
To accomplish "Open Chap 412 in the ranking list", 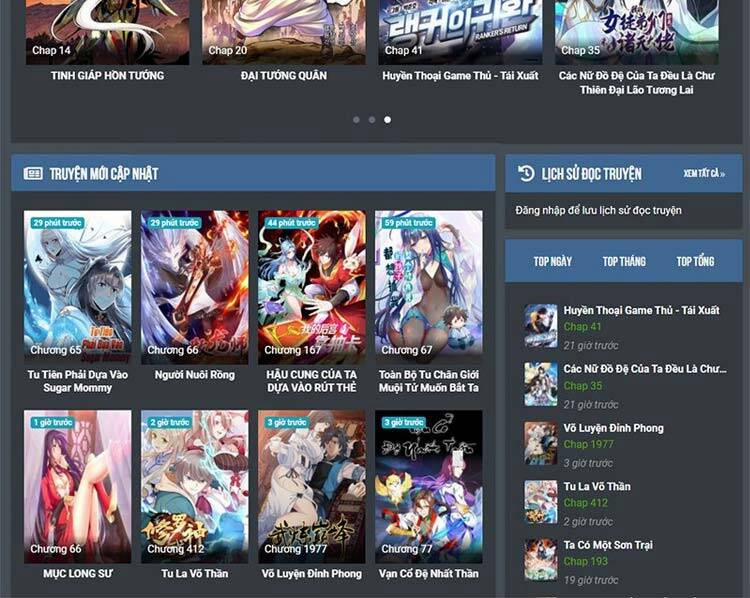I will 585,503.
